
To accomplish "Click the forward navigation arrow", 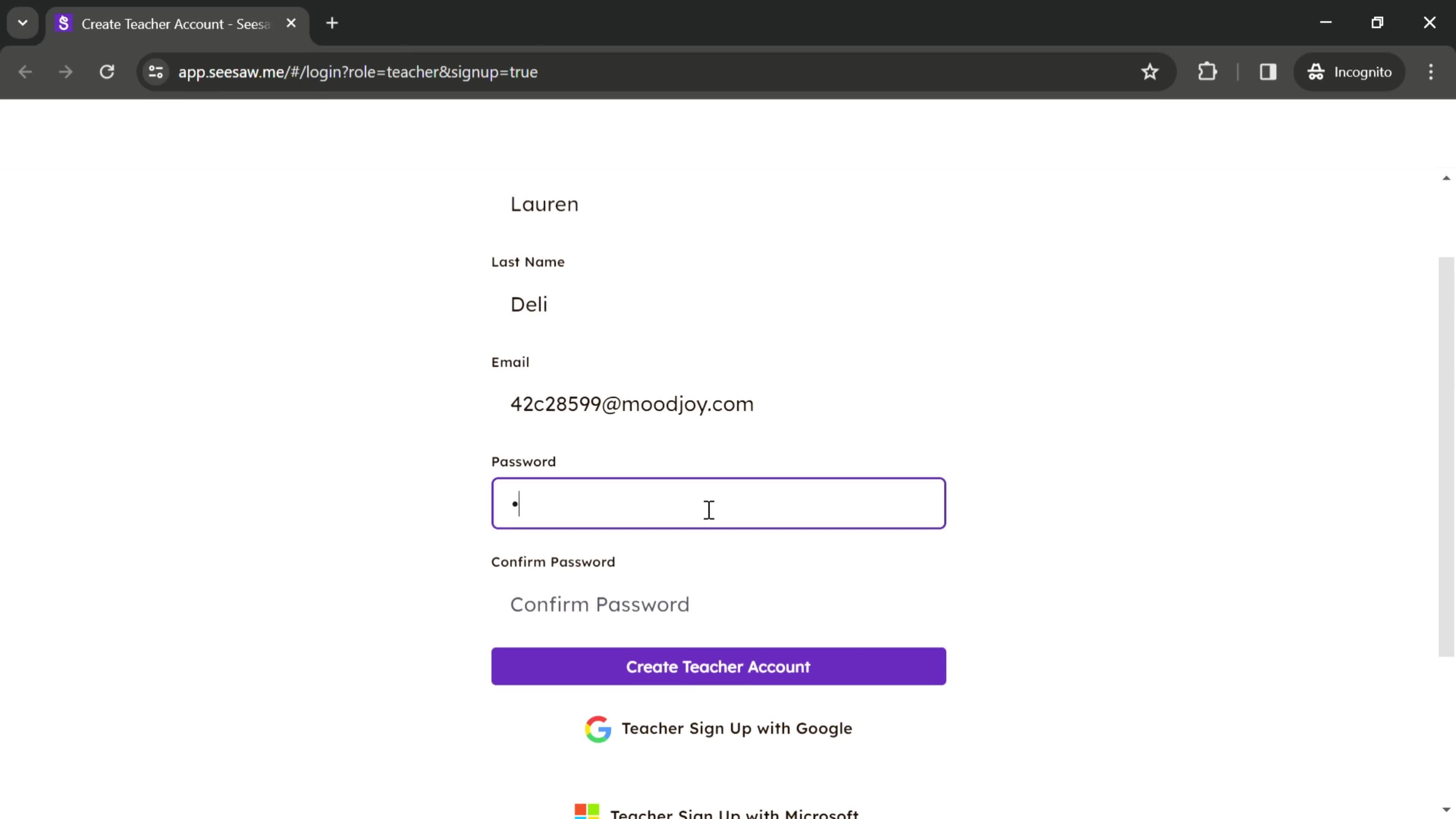I will pyautogui.click(x=65, y=71).
